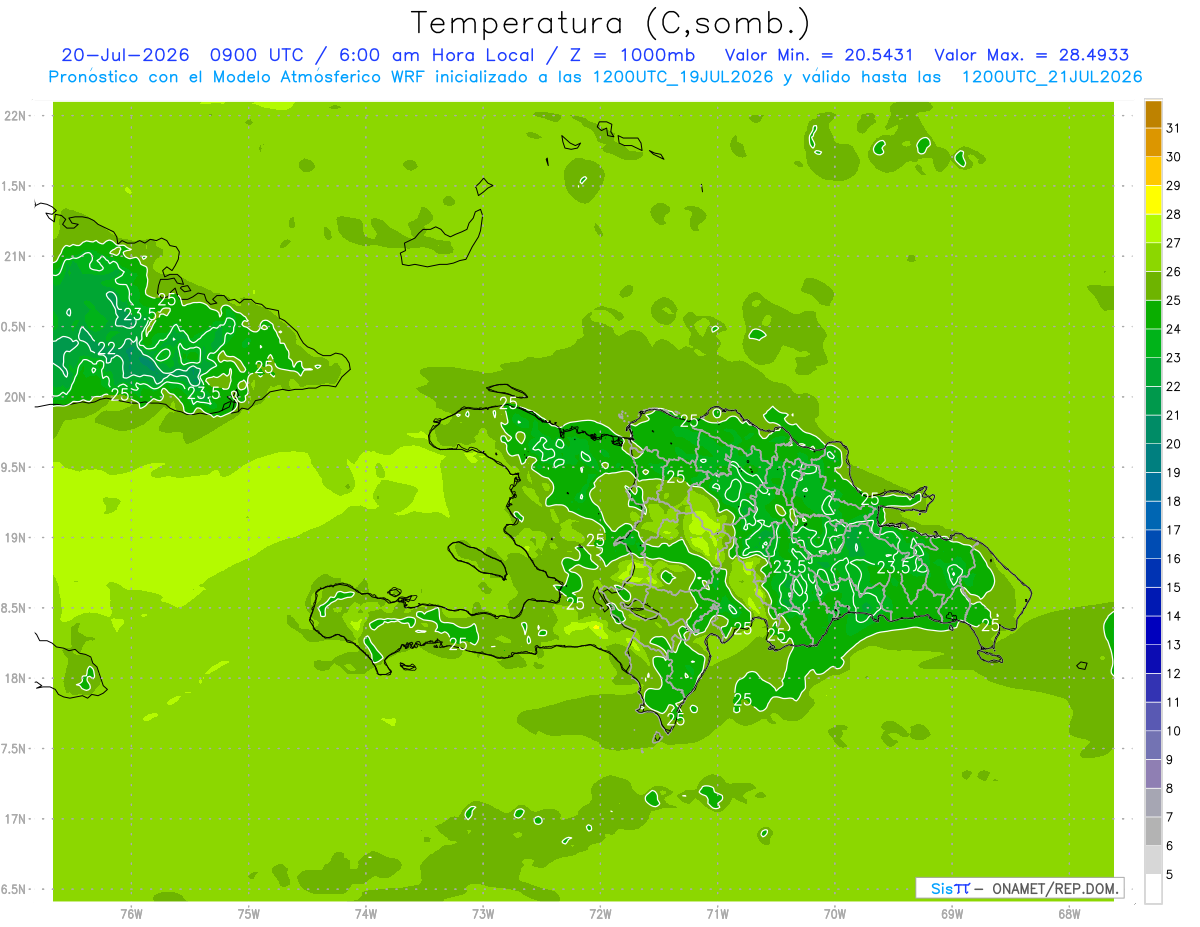Viewport: 1200px width, 927px height.
Task: Click the orange legend swatch above 31
Action: [x=1153, y=114]
